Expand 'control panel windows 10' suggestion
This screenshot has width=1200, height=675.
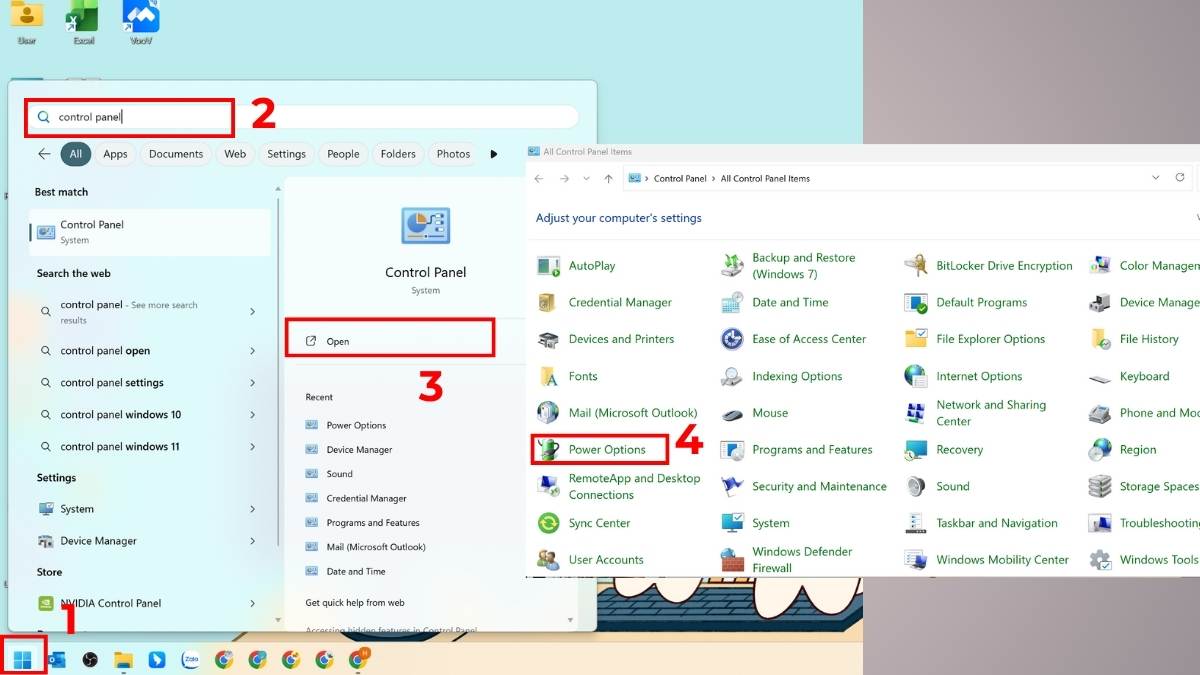[x=252, y=415]
